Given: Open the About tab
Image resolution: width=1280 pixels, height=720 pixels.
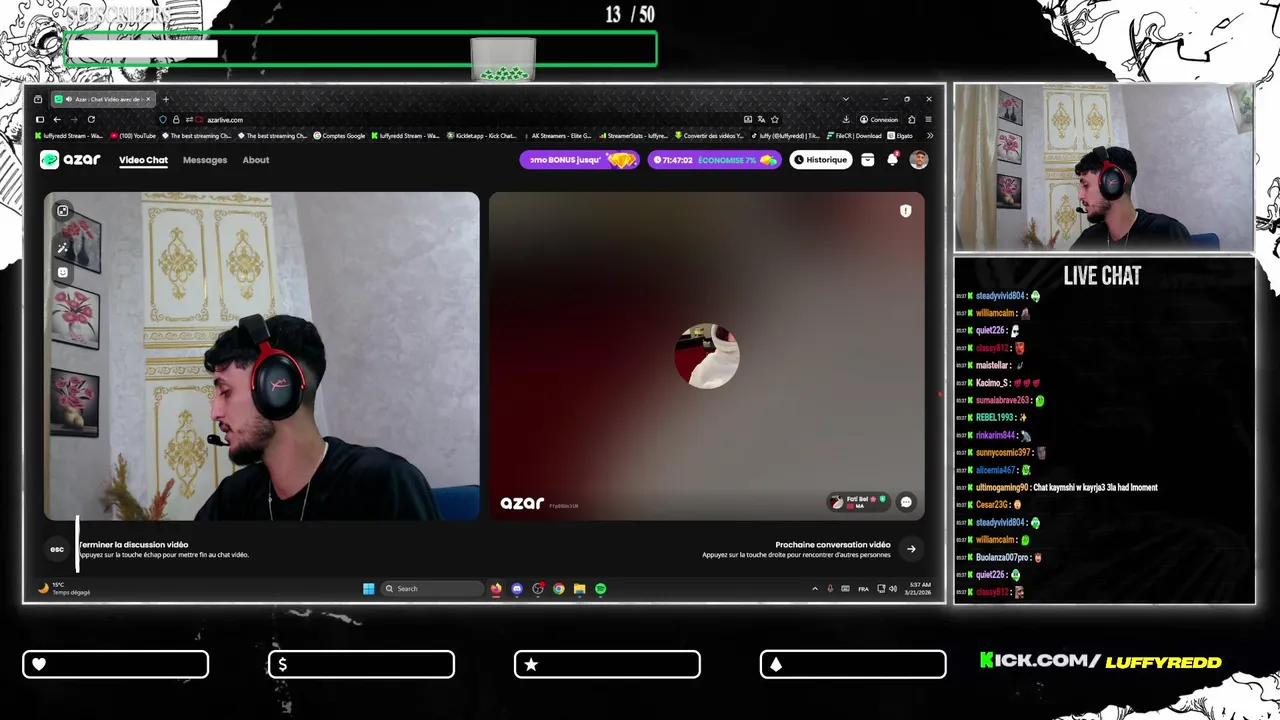Looking at the screenshot, I should pyautogui.click(x=256, y=160).
